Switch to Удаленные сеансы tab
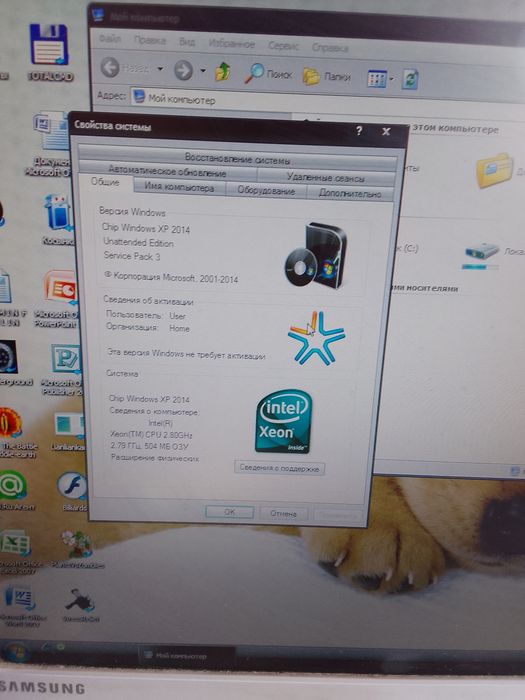Image resolution: width=525 pixels, height=700 pixels. click(x=325, y=177)
